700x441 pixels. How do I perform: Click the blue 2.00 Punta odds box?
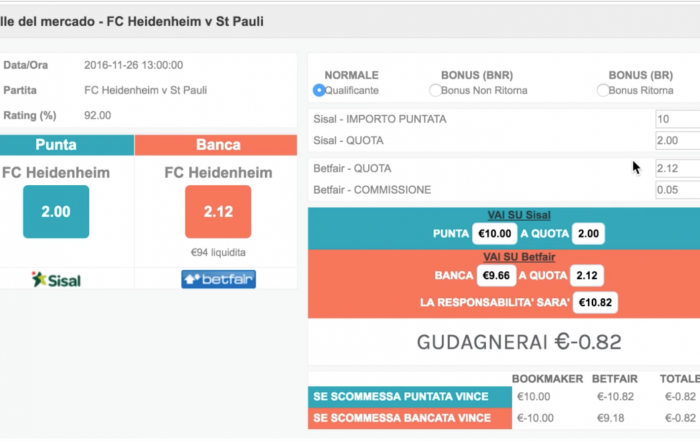[x=56, y=212]
